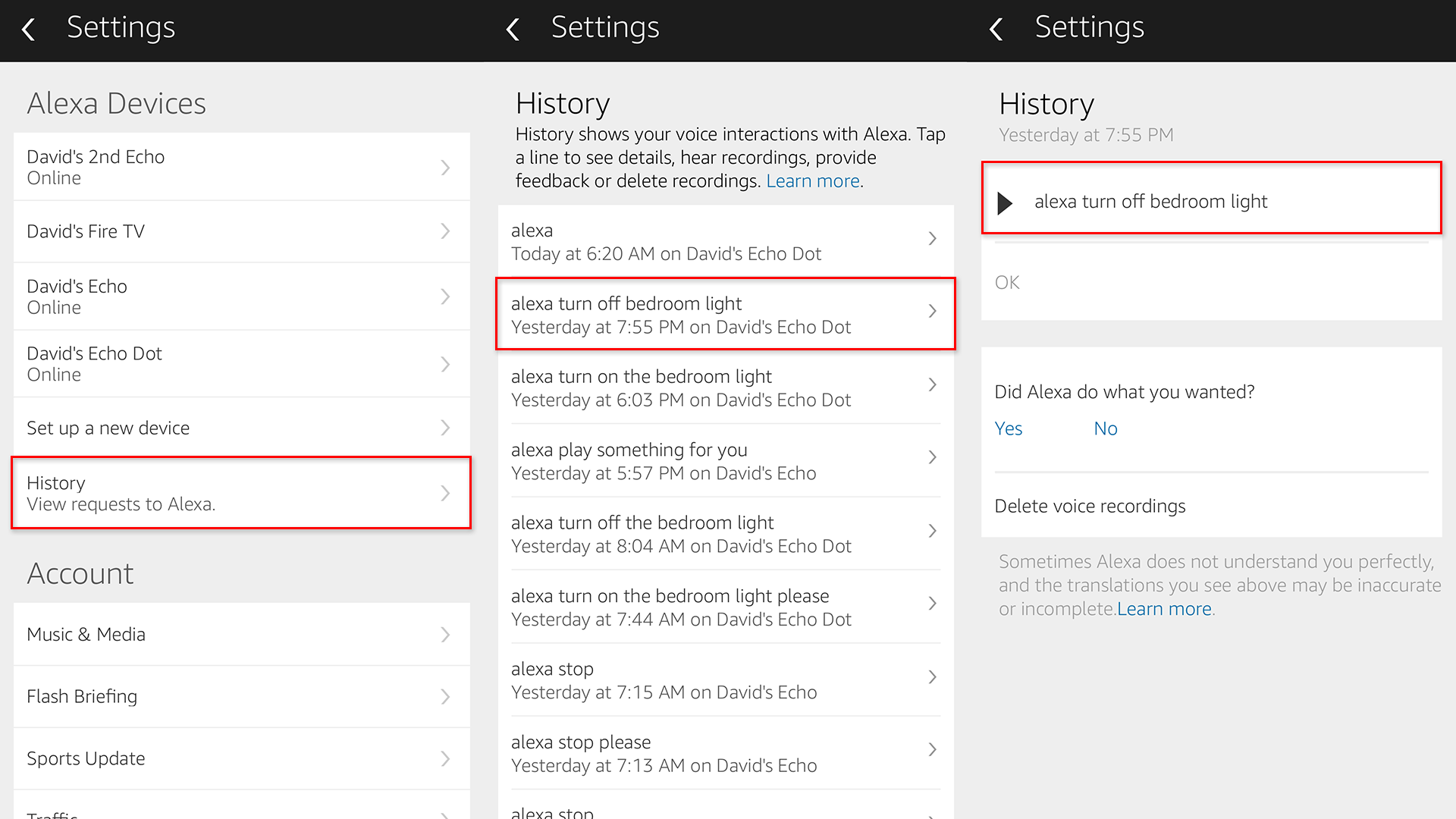Open 'alexa stop' entry from 7:15 AM

point(726,680)
